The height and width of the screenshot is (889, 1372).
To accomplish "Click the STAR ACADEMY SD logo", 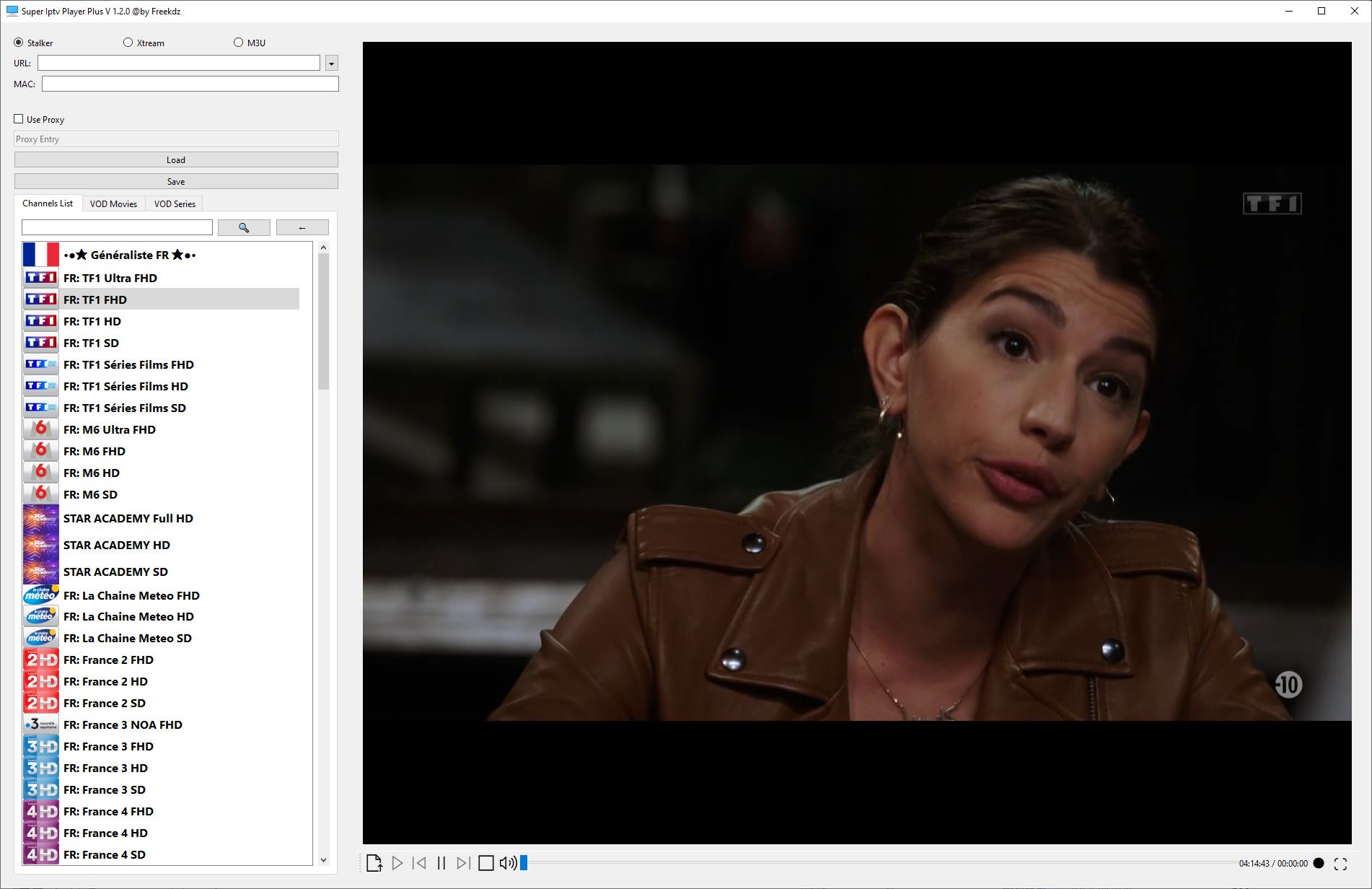I will pos(41,571).
